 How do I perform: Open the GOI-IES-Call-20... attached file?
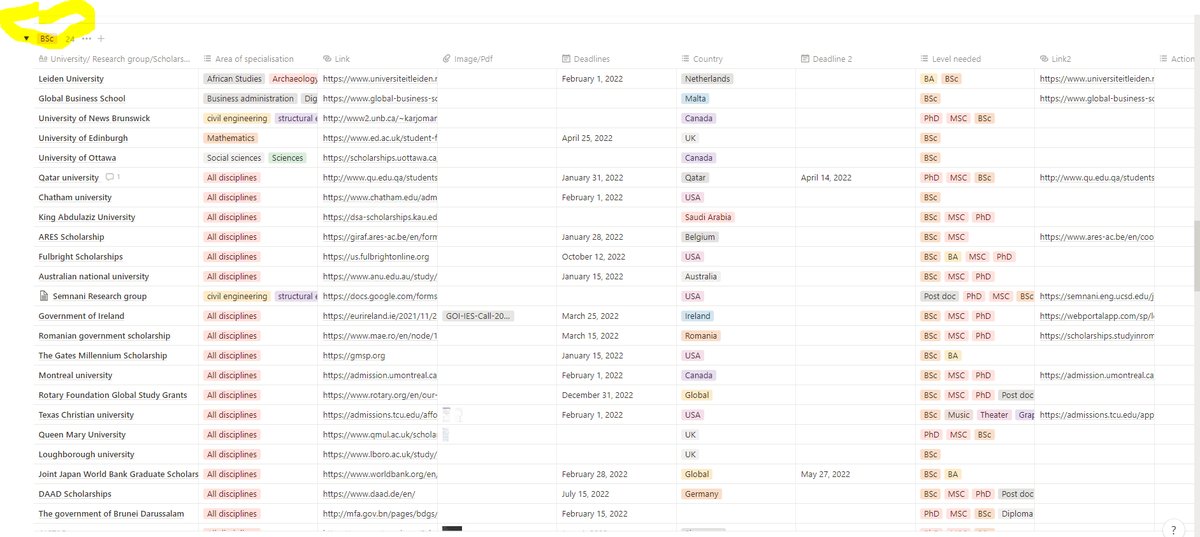point(478,316)
